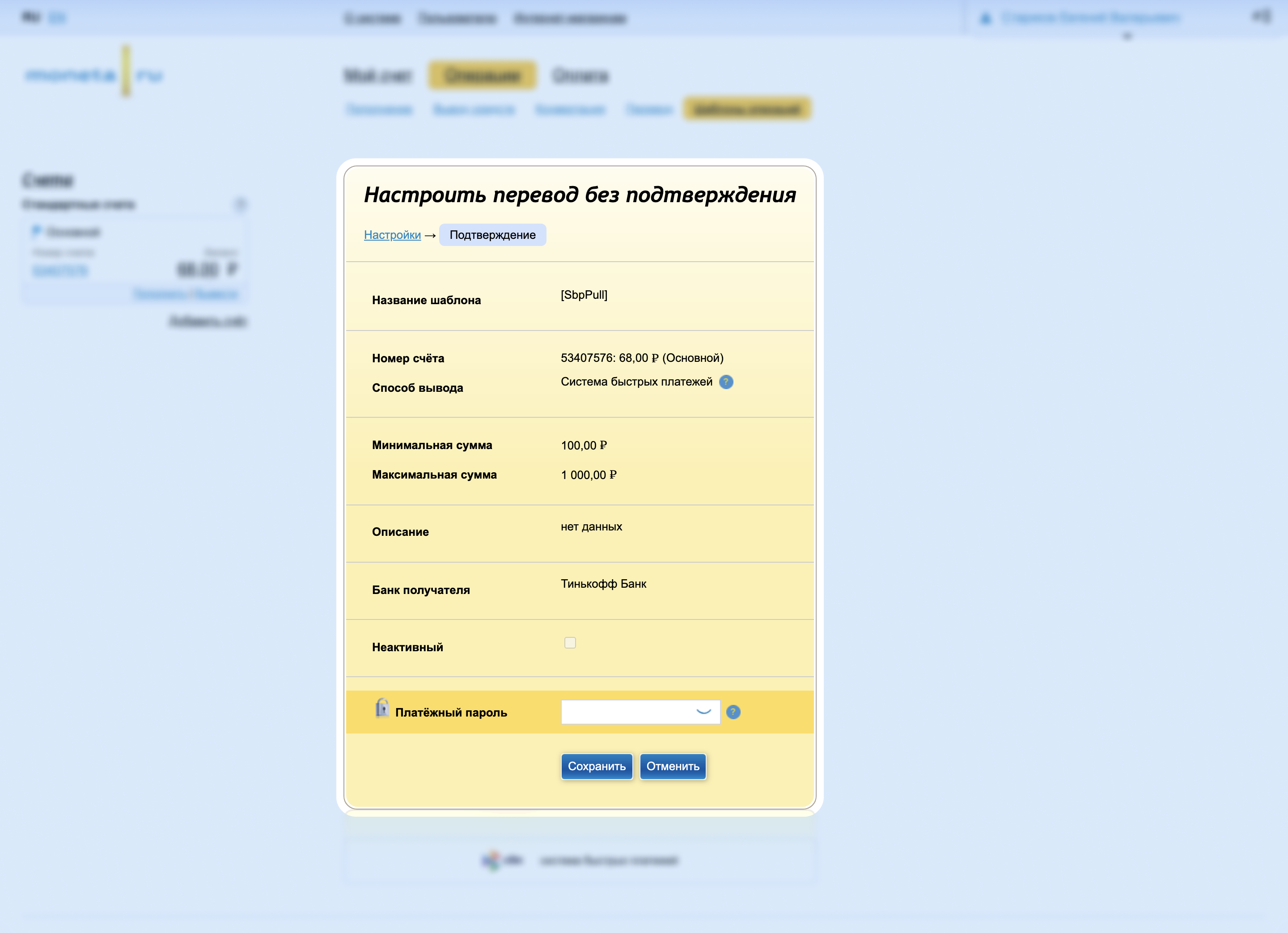Click the user profile icon in header
Image resolution: width=1288 pixels, height=933 pixels.
pos(986,19)
